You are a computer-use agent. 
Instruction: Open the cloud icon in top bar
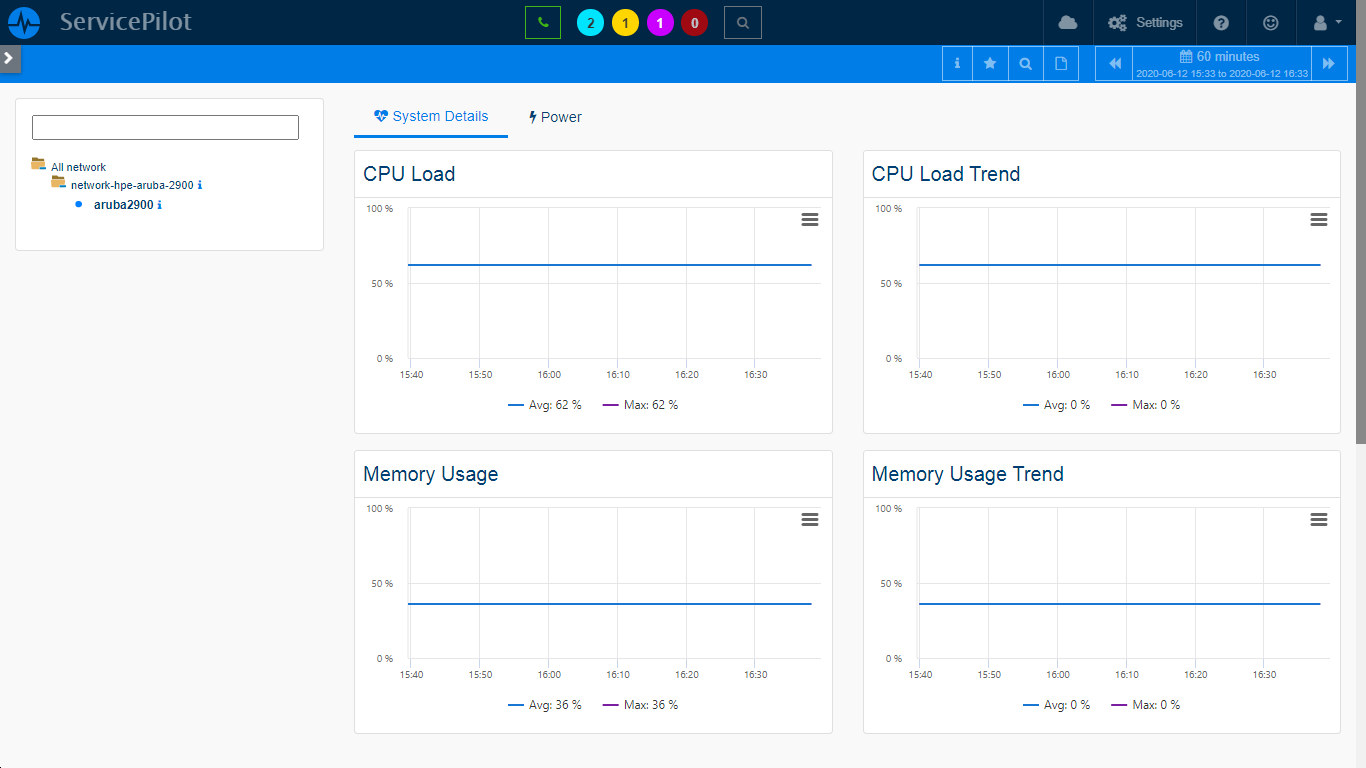click(x=1068, y=22)
